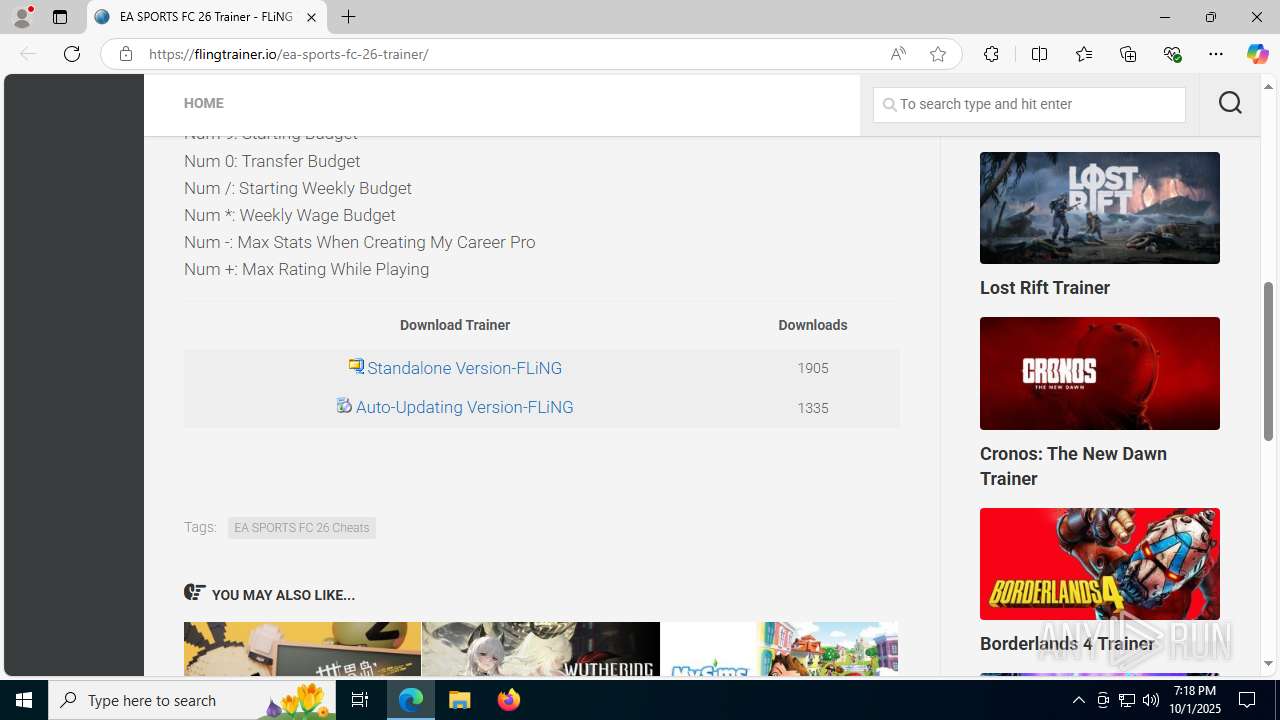Open the MySims related post thumbnail

coord(779,649)
